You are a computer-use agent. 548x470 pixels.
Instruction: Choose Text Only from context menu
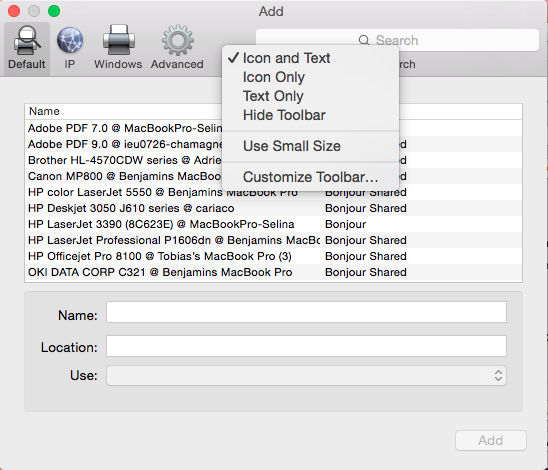click(310, 96)
